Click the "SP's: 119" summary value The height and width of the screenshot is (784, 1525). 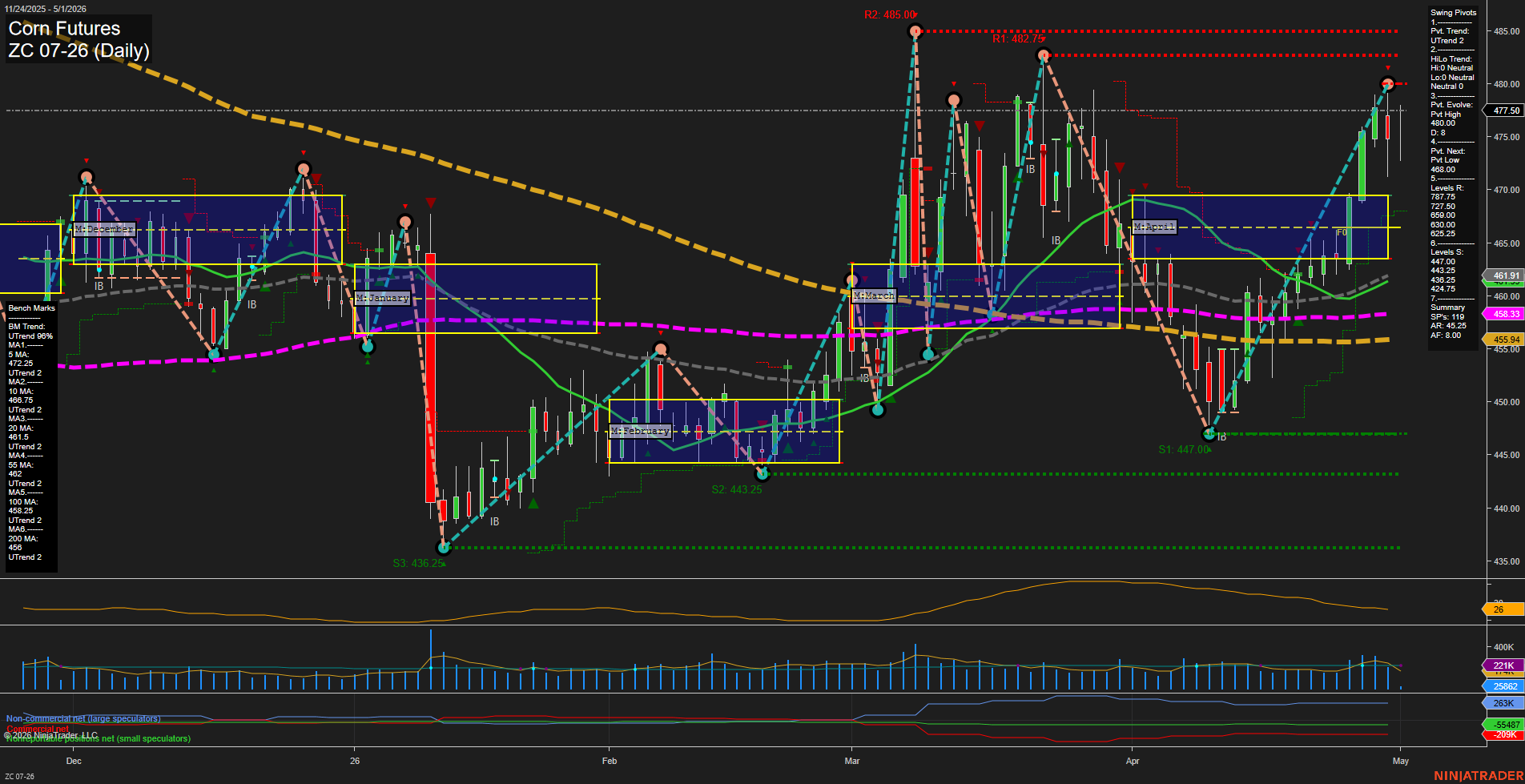(1447, 317)
